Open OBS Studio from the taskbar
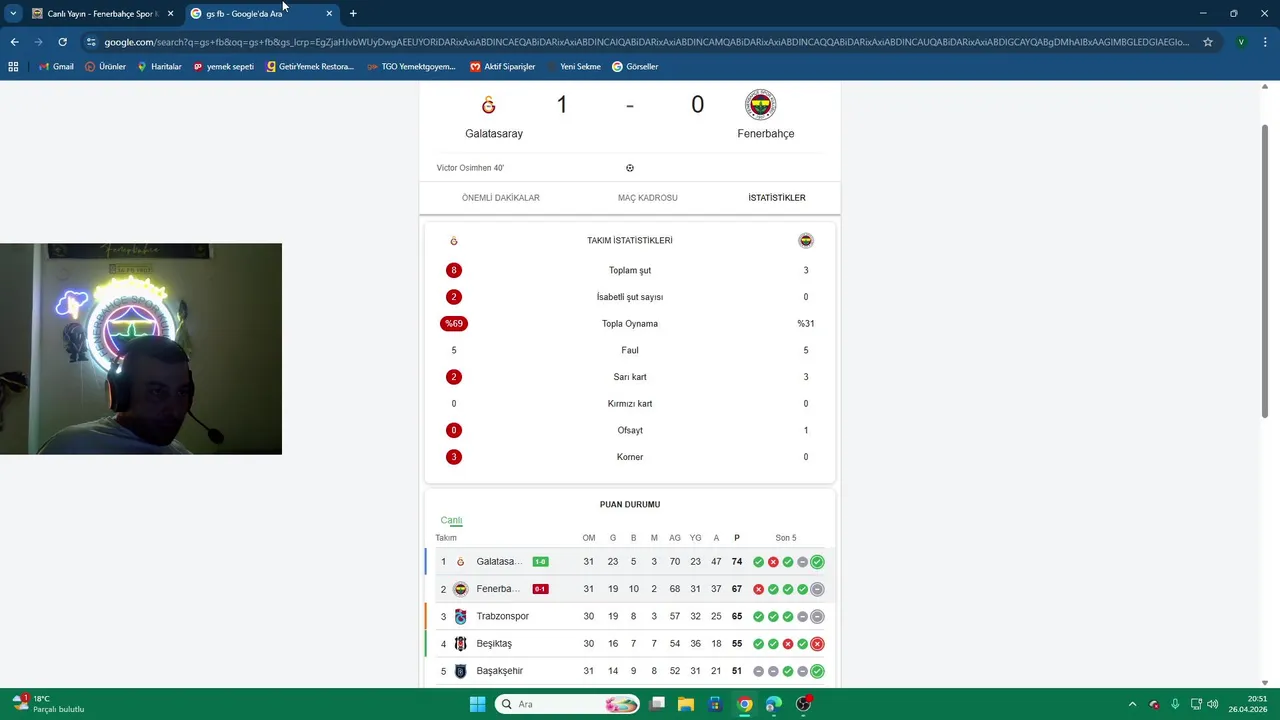 tap(803, 704)
